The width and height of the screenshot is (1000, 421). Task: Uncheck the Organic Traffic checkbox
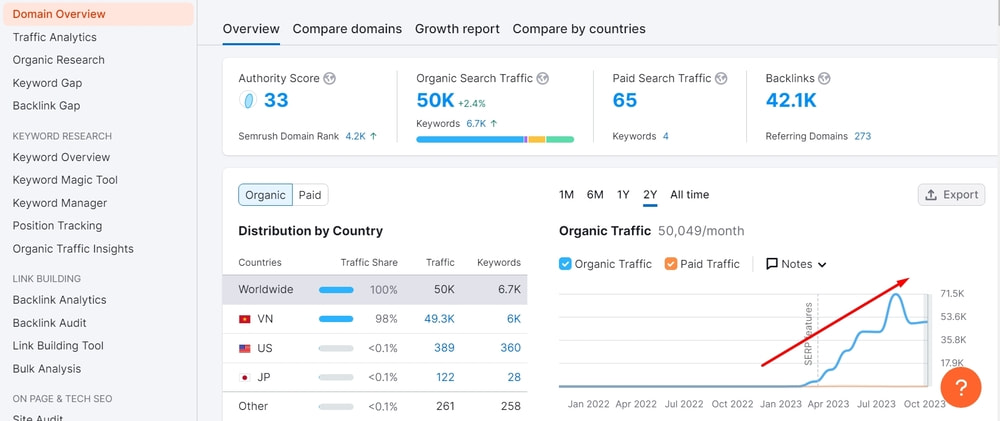pyautogui.click(x=565, y=264)
